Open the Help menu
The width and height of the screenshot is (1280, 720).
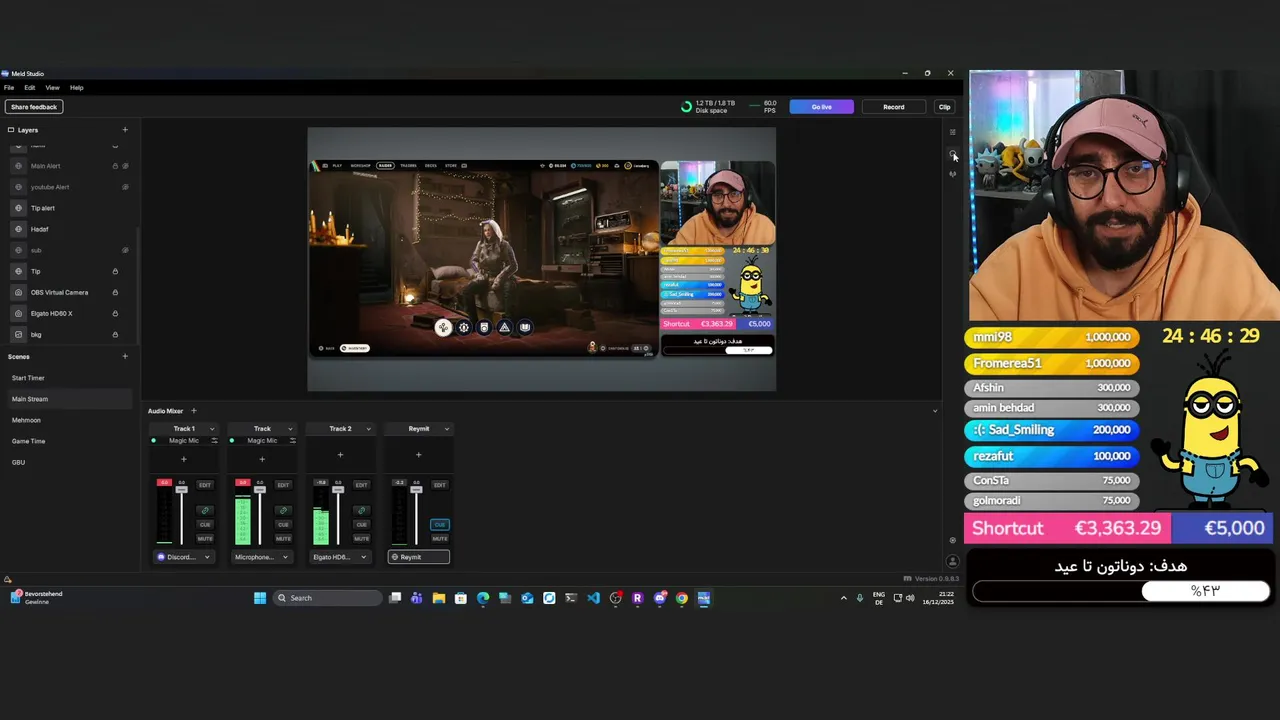pos(76,88)
